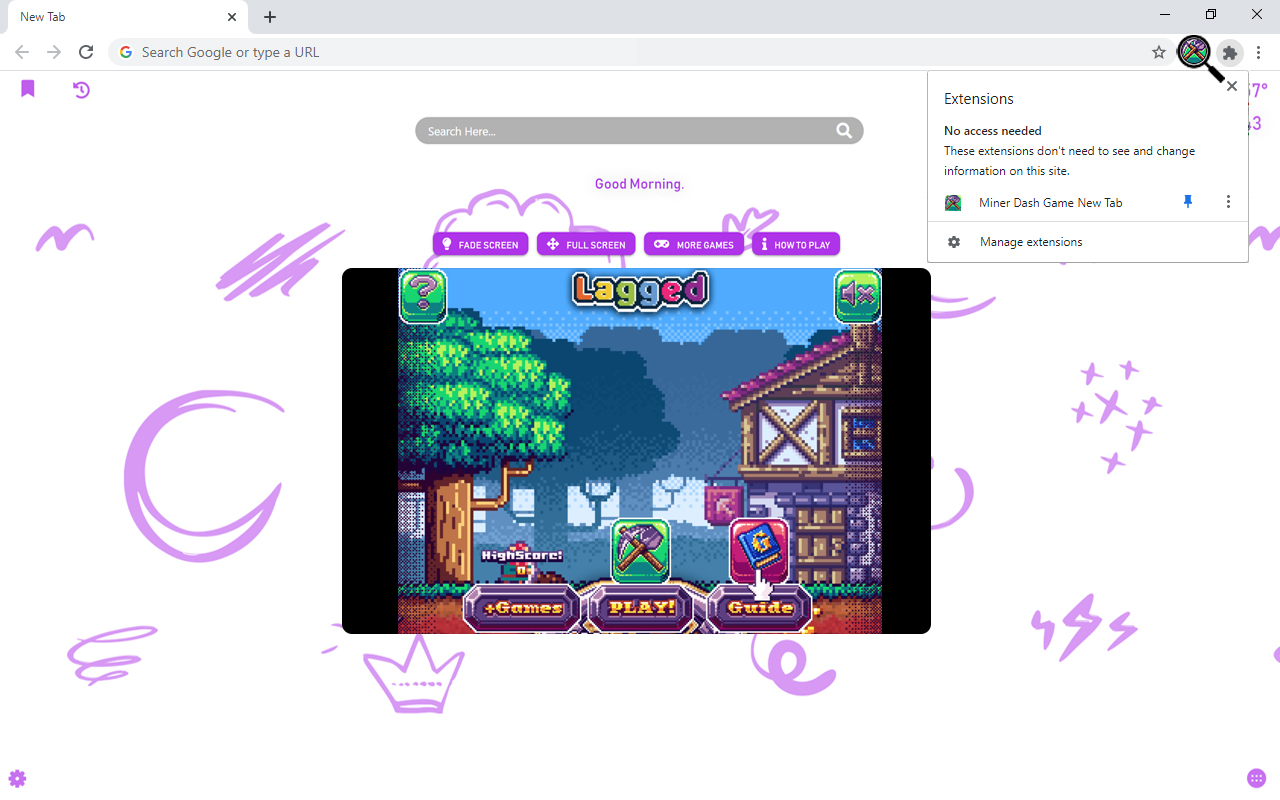1280x800 pixels.
Task: Reload the page
Action: 86,52
